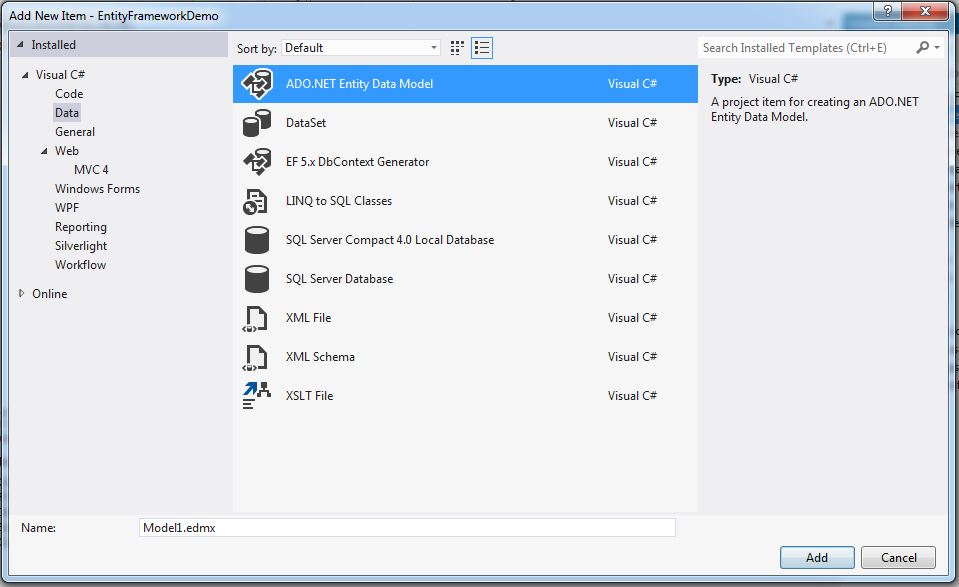
Task: Select the Windows Forms category
Action: (97, 189)
